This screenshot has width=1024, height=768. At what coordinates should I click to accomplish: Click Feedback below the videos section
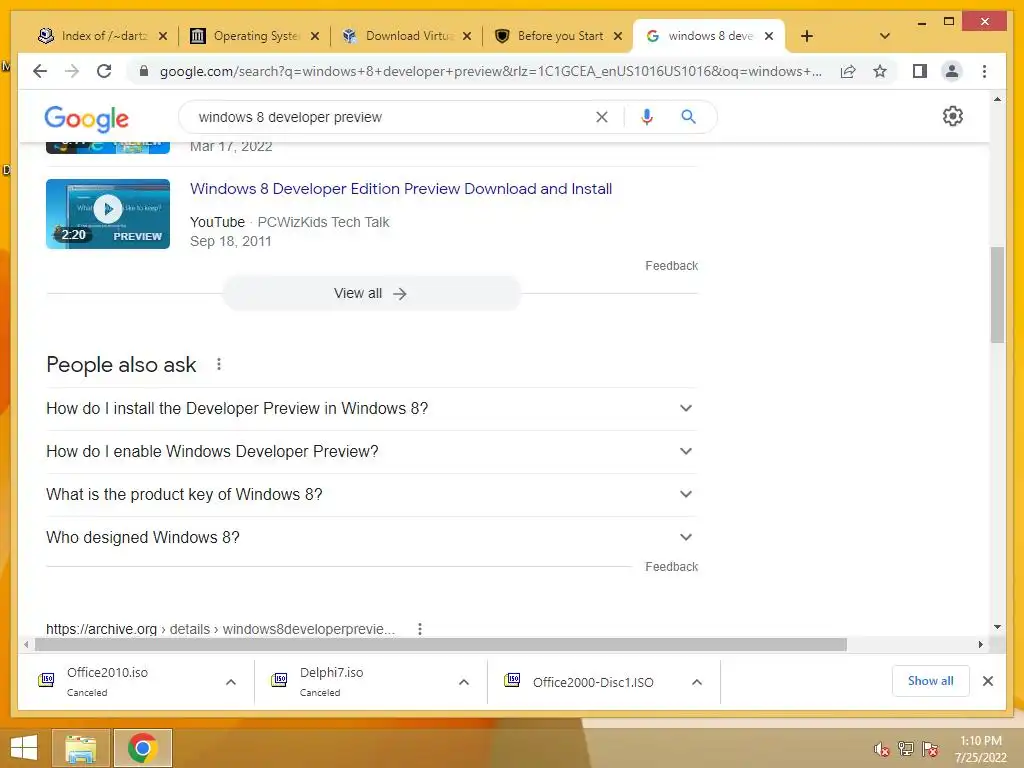(x=671, y=266)
